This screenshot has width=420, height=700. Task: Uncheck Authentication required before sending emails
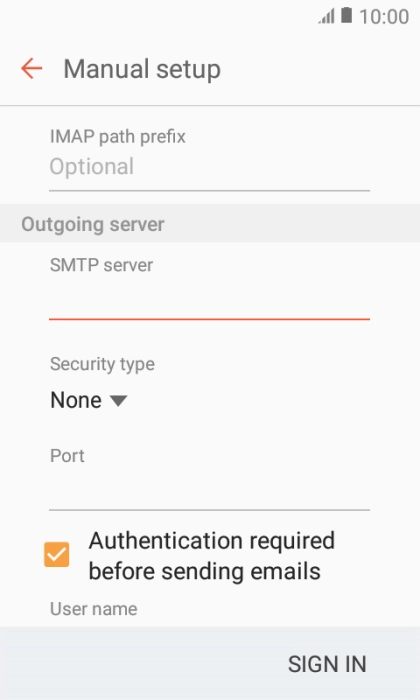click(57, 554)
